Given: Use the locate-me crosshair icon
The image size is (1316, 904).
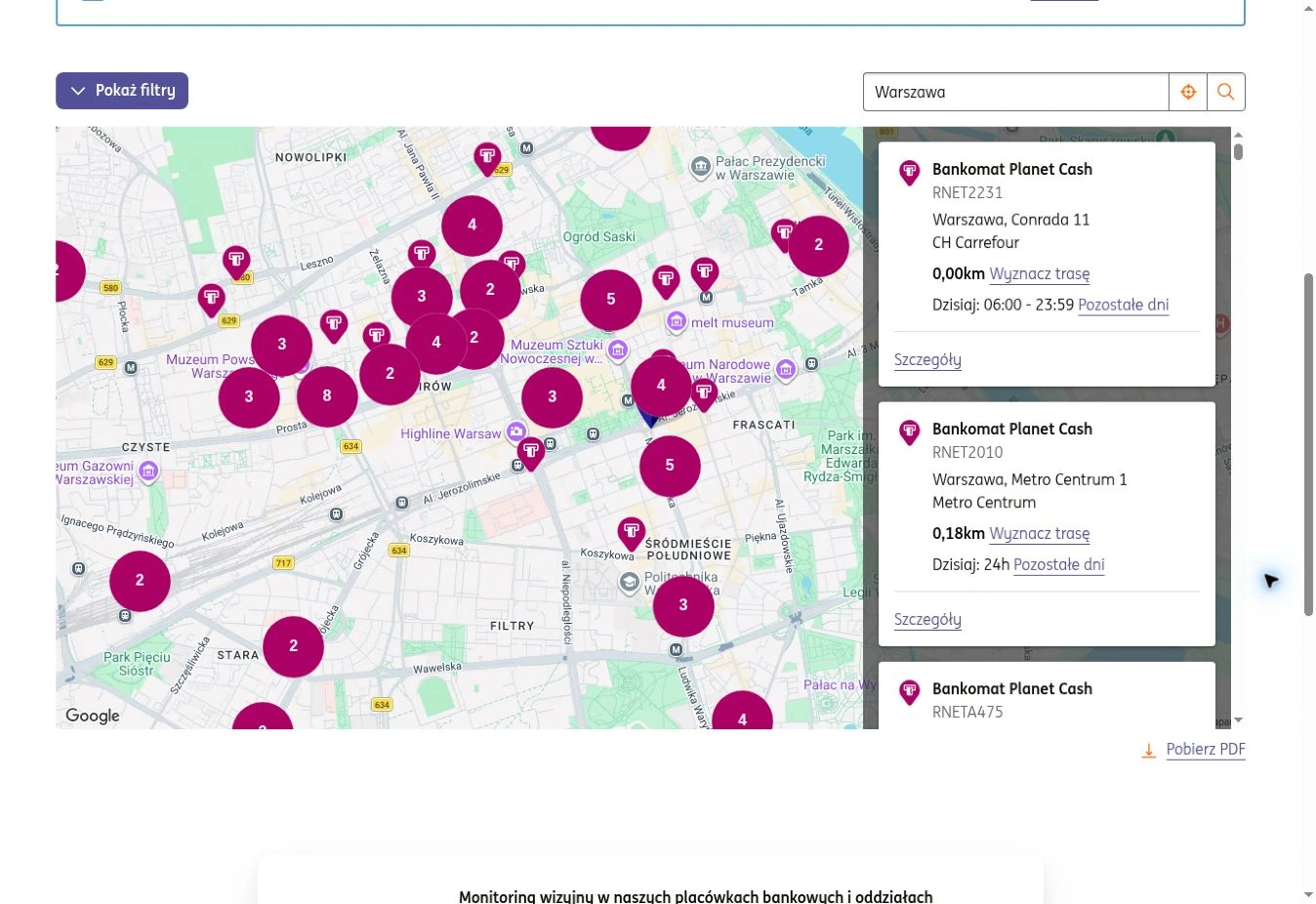Looking at the screenshot, I should (x=1188, y=92).
